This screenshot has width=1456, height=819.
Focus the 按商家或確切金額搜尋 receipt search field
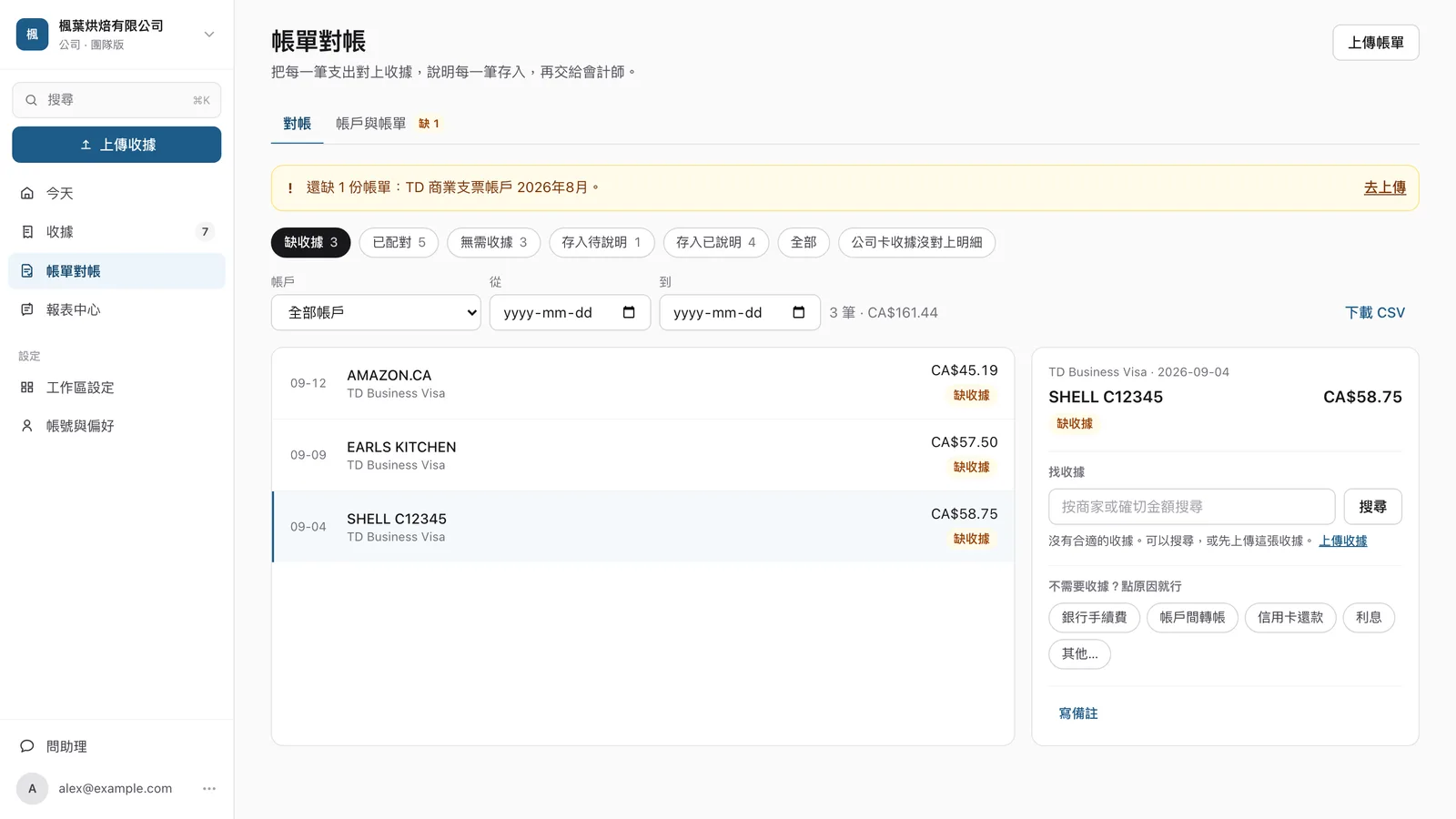[x=1191, y=507]
